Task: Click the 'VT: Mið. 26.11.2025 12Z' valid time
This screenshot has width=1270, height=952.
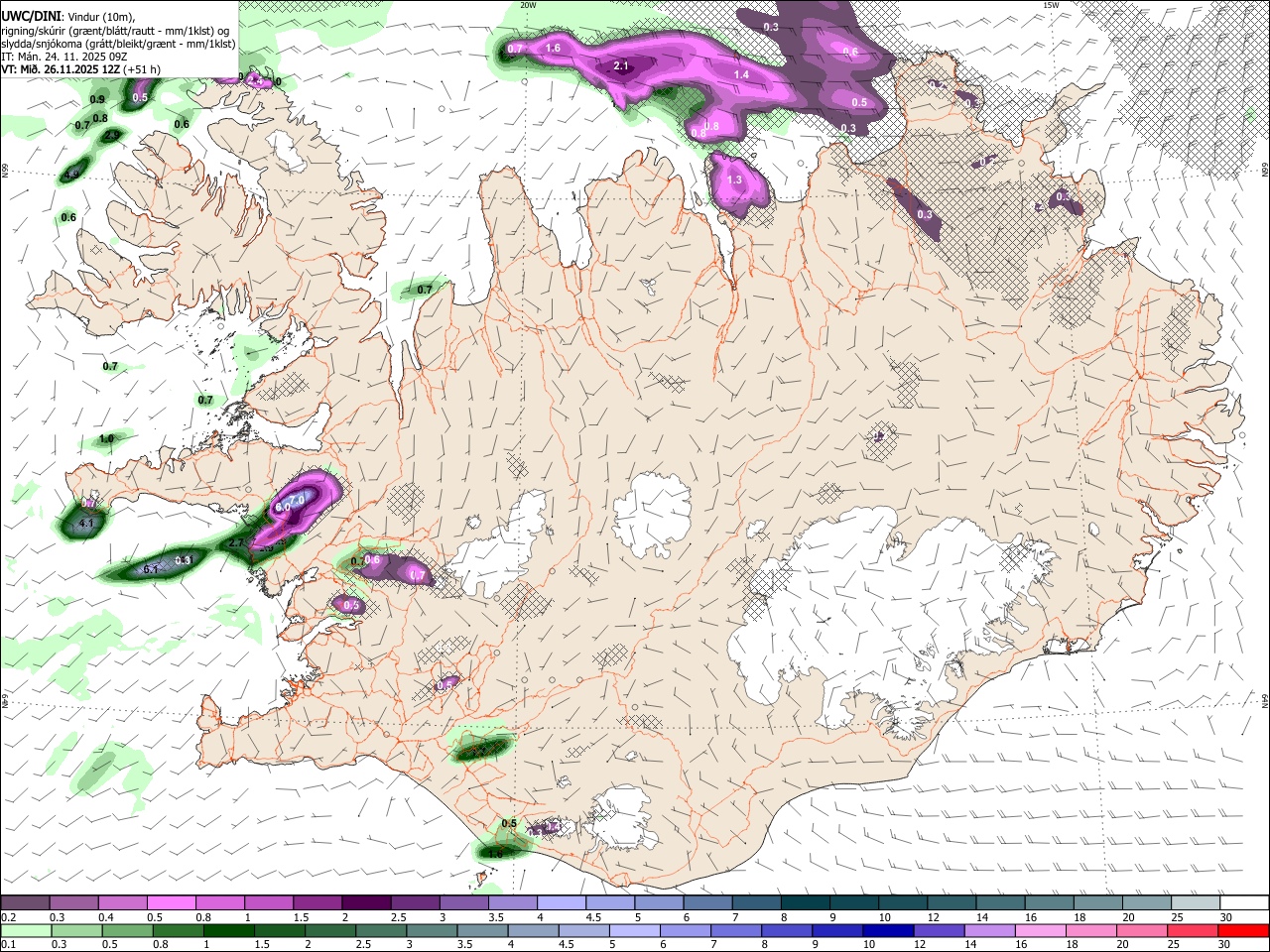Action: 62,69
